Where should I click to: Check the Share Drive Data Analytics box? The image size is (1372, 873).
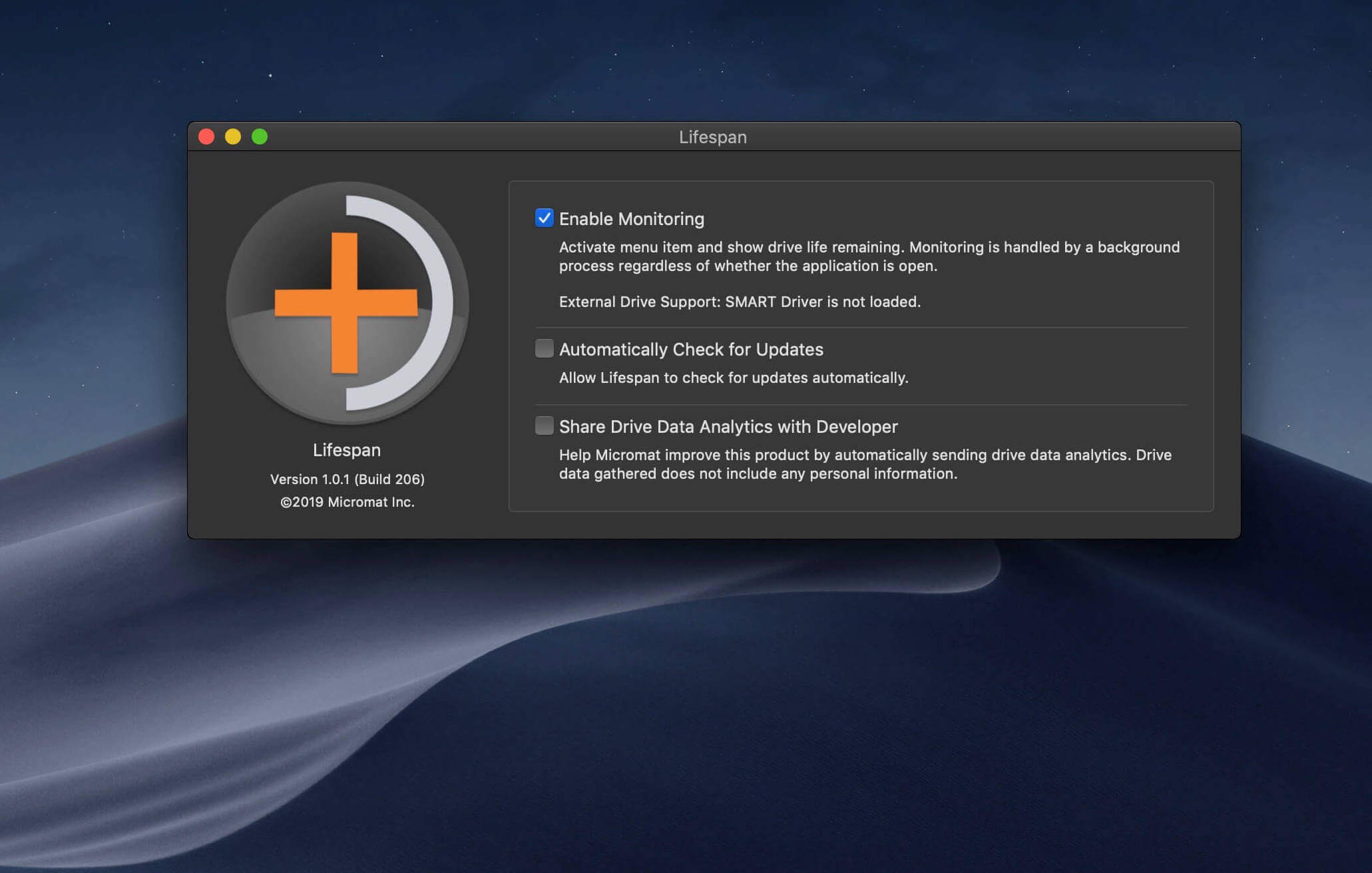point(544,426)
